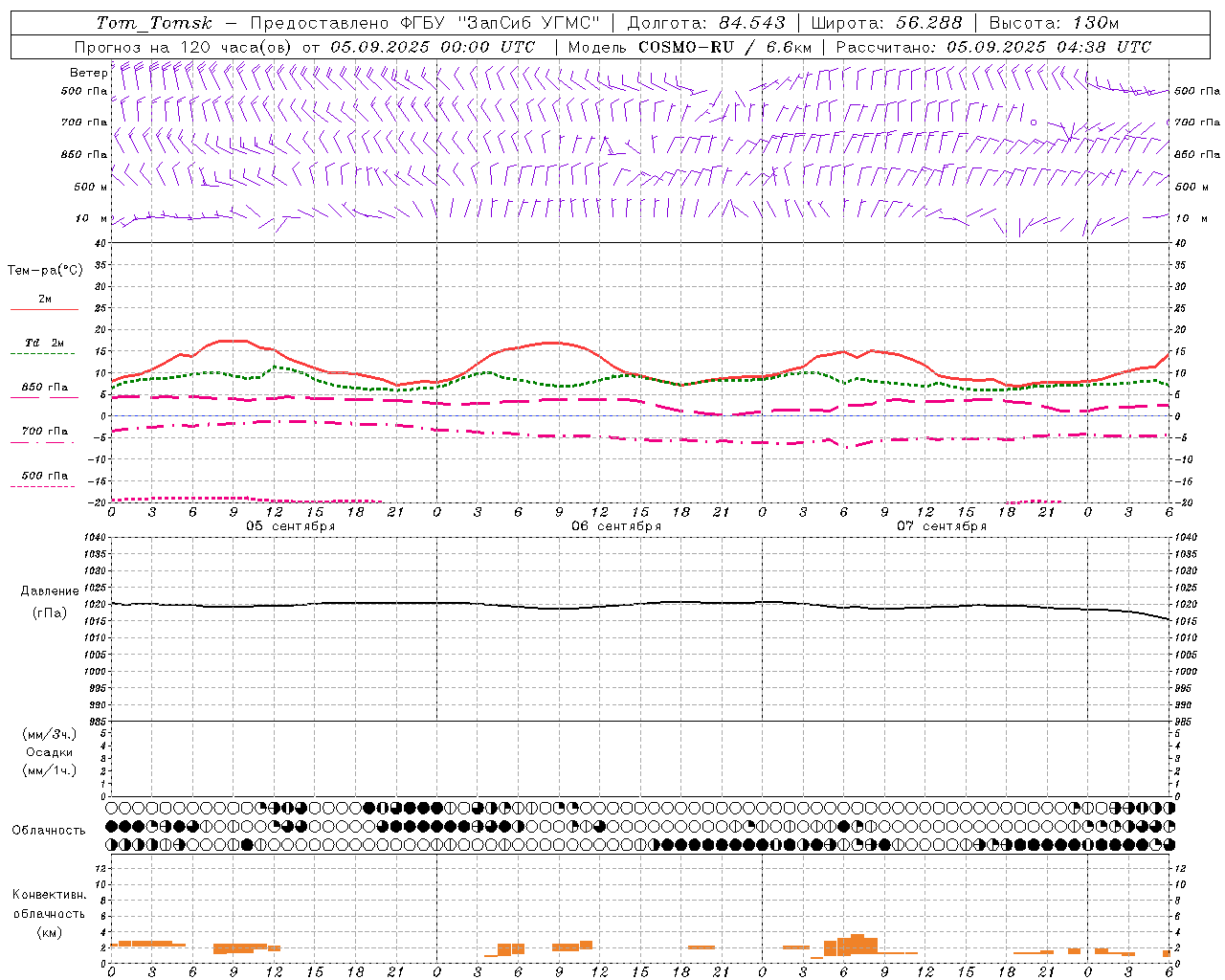The width and height of the screenshot is (1225, 980).
Task: Click 'Прогноз на 120 часа(ов)' forecast text
Action: click(x=183, y=47)
